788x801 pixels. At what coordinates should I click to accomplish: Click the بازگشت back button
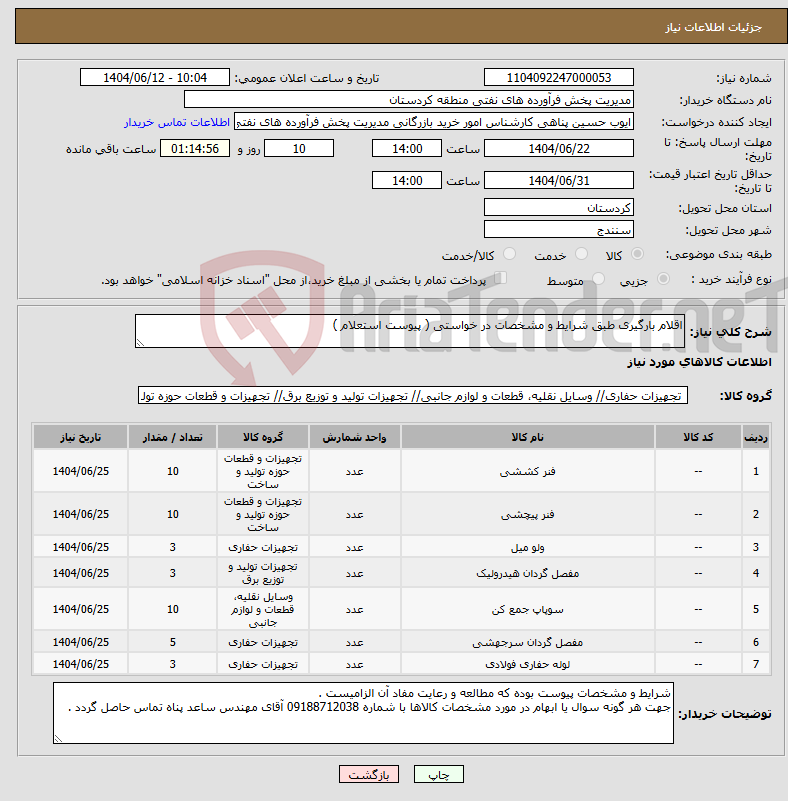pos(369,774)
